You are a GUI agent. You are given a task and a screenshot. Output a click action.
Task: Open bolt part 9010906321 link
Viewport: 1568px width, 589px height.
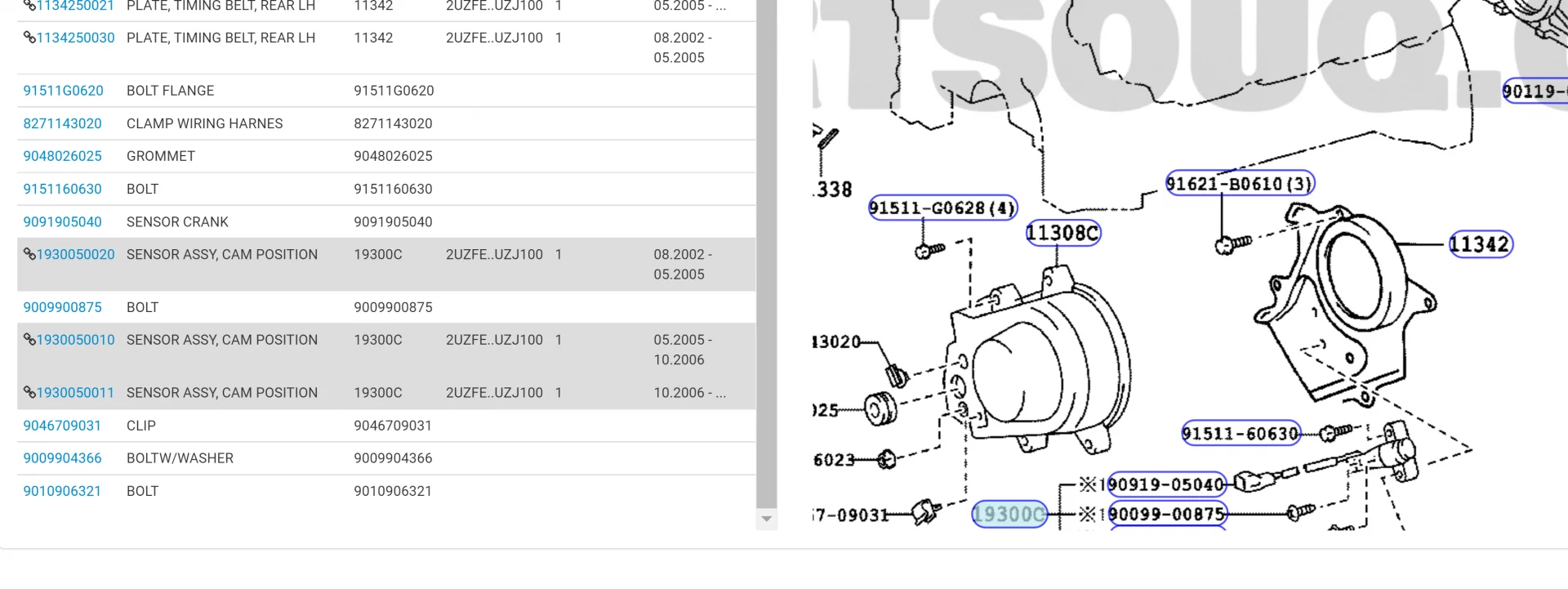[62, 491]
